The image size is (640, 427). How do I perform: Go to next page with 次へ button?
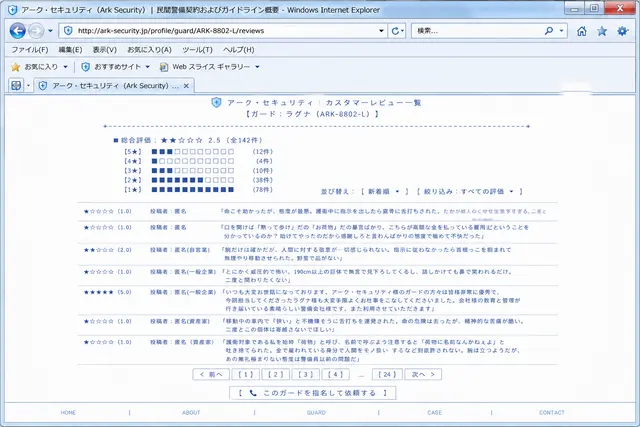click(x=423, y=374)
